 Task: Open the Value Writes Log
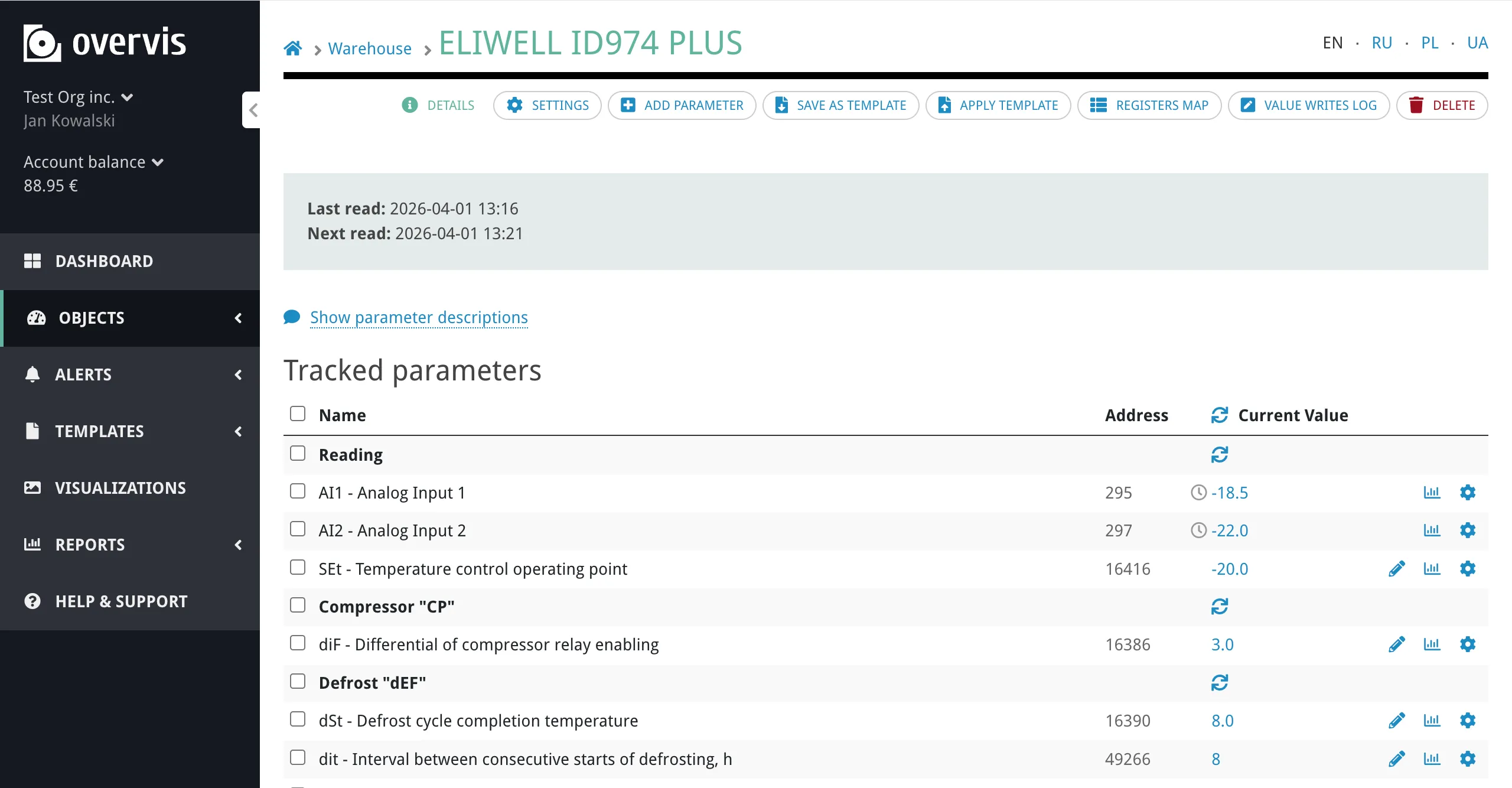tap(1309, 105)
